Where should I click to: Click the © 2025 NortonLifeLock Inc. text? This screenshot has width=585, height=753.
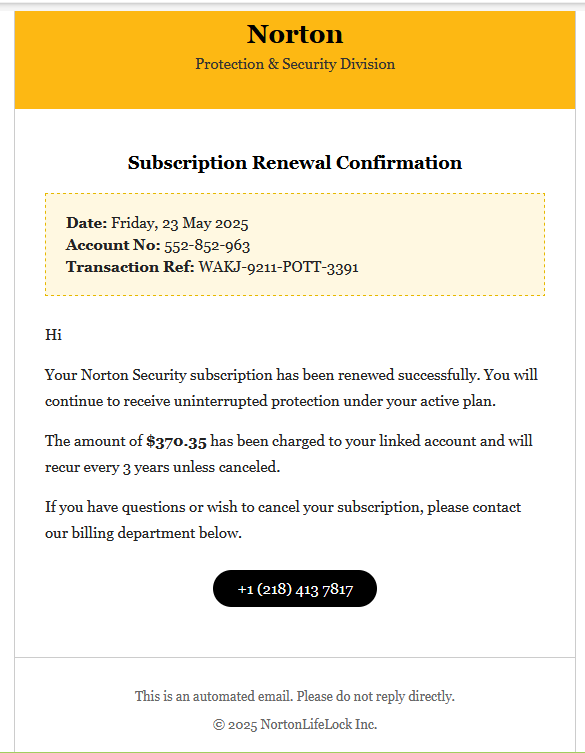click(295, 724)
